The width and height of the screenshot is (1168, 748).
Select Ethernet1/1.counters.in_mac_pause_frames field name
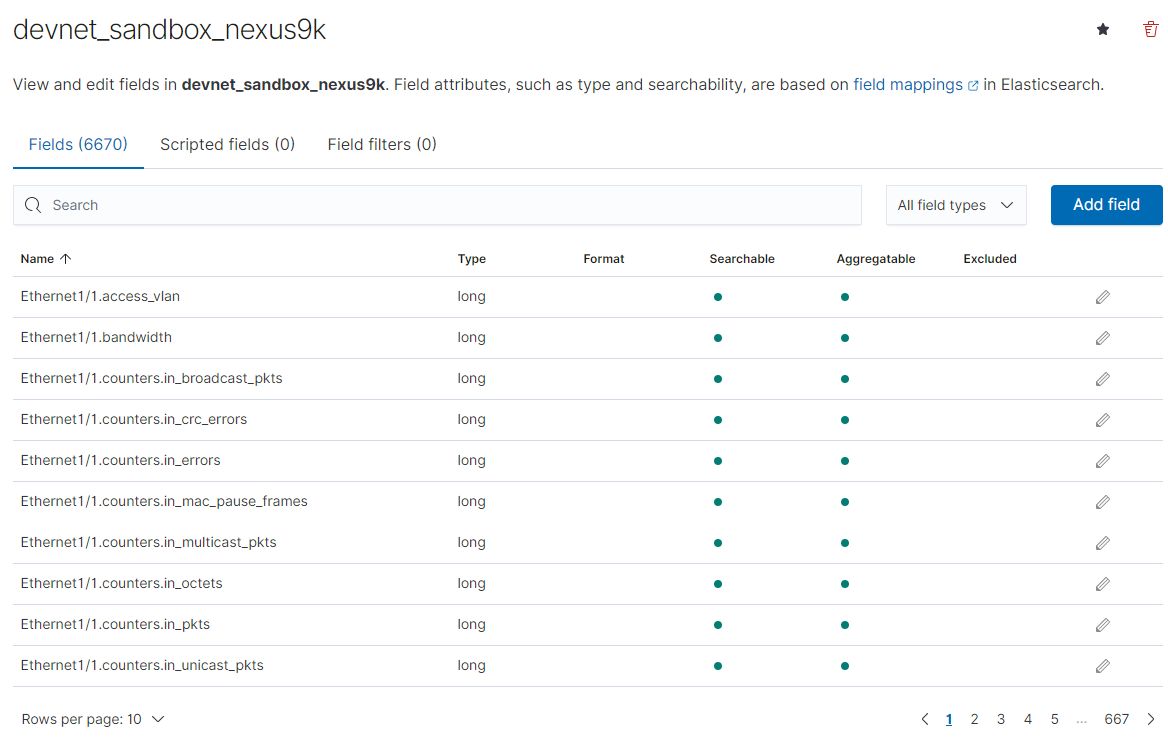point(164,501)
